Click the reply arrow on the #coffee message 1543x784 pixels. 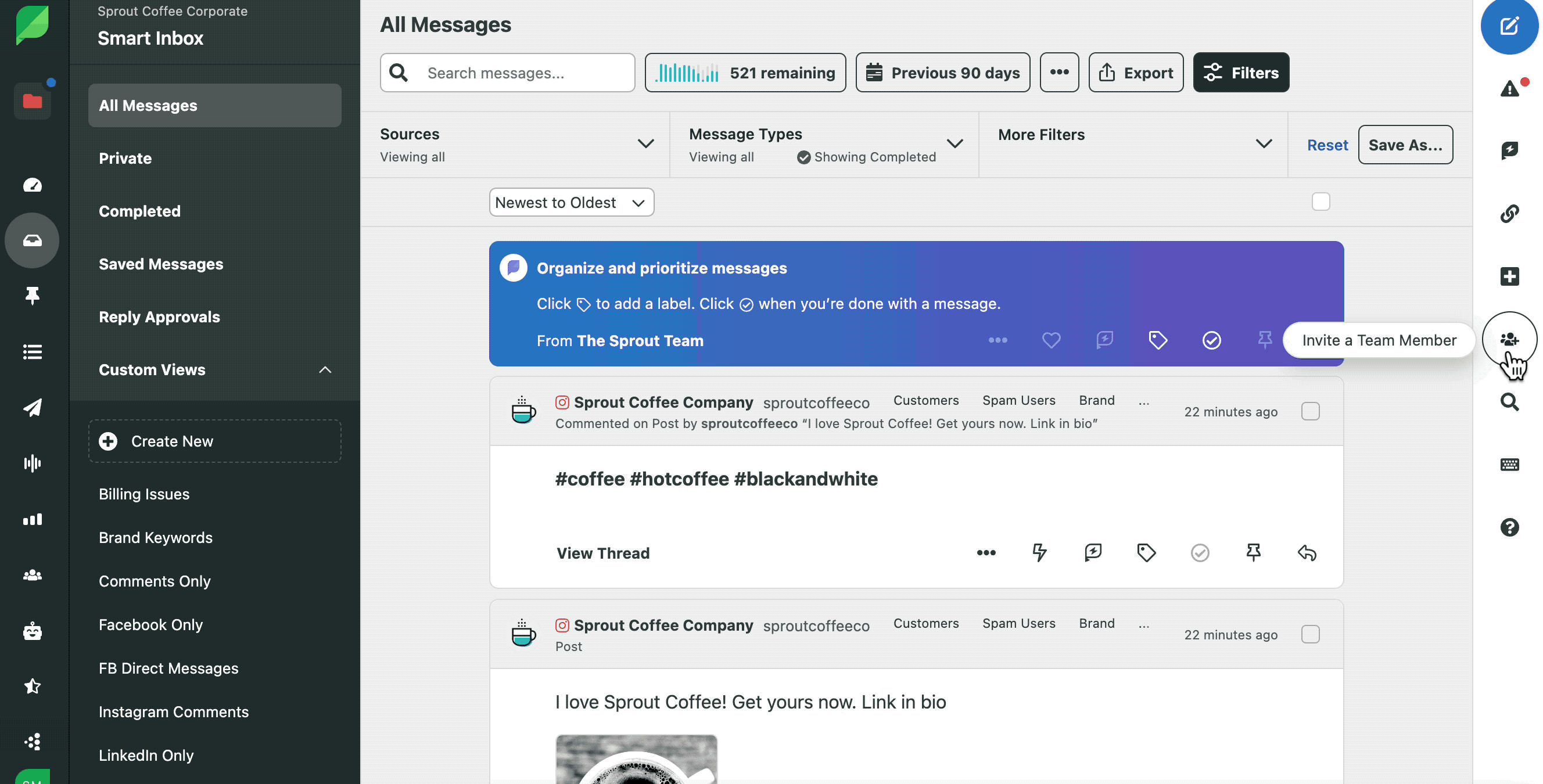click(x=1307, y=553)
